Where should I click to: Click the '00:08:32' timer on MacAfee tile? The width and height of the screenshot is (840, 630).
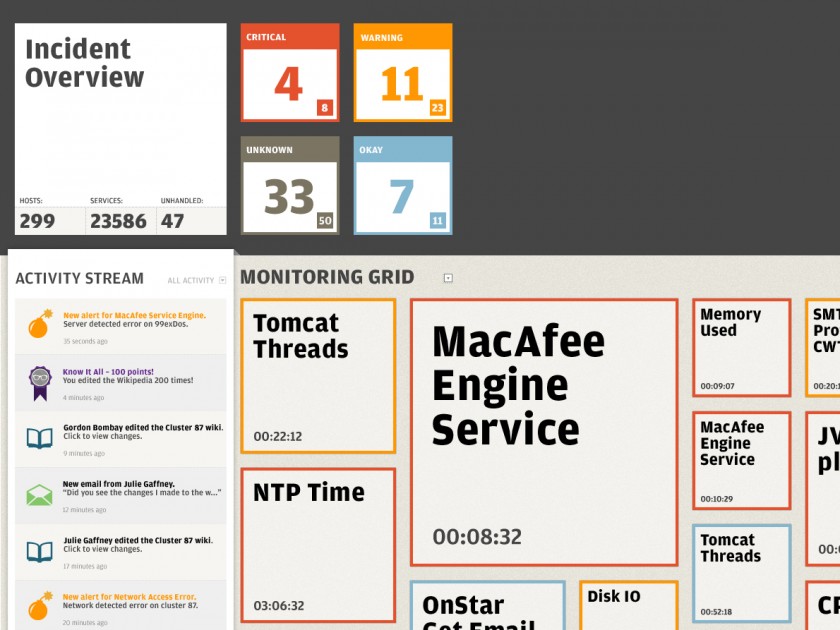tap(477, 537)
